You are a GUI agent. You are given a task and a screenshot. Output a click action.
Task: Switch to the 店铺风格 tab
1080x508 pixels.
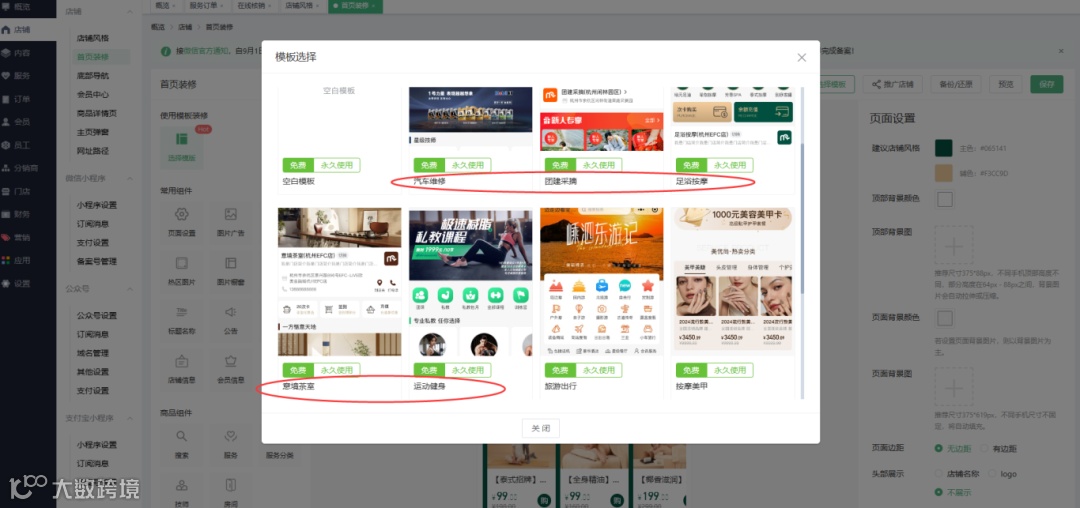(x=302, y=6)
